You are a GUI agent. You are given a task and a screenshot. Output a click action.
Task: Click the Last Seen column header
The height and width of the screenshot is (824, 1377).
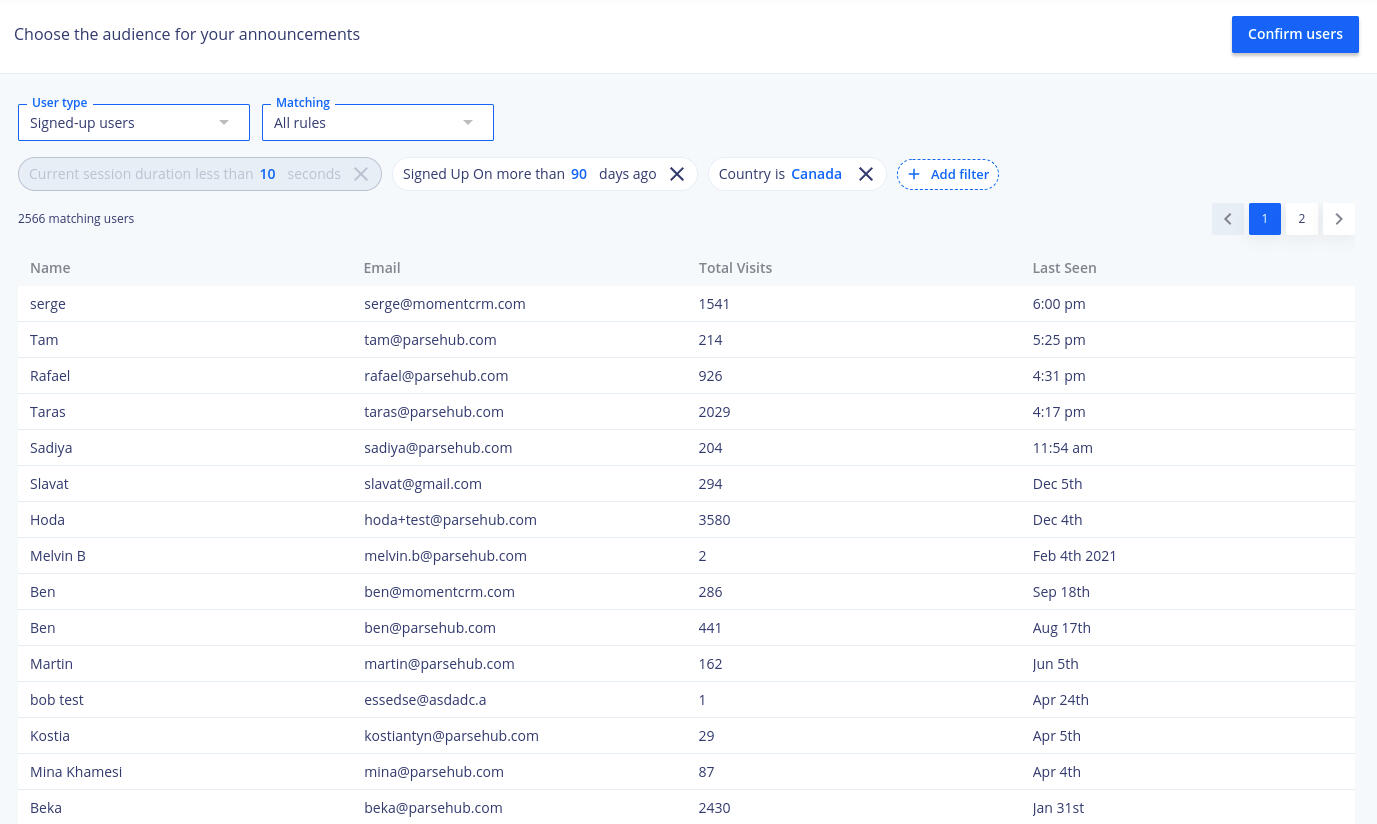pyautogui.click(x=1064, y=268)
